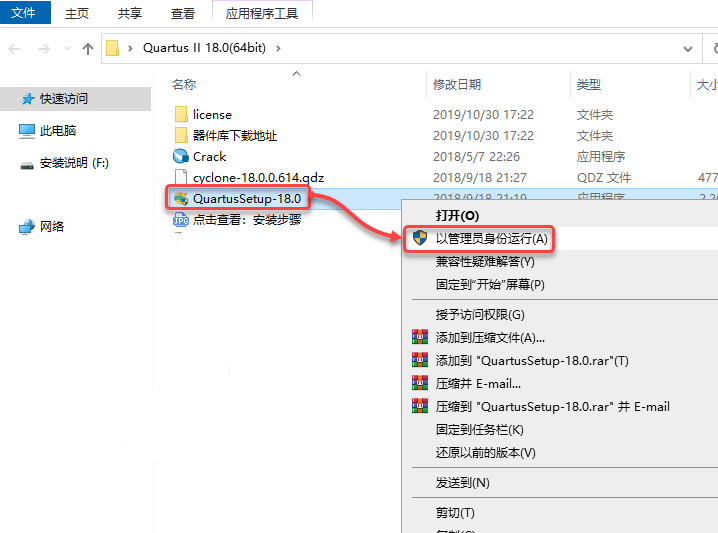Click the 器件库下载地址 folder icon
The width and height of the screenshot is (718, 533).
(x=181, y=136)
